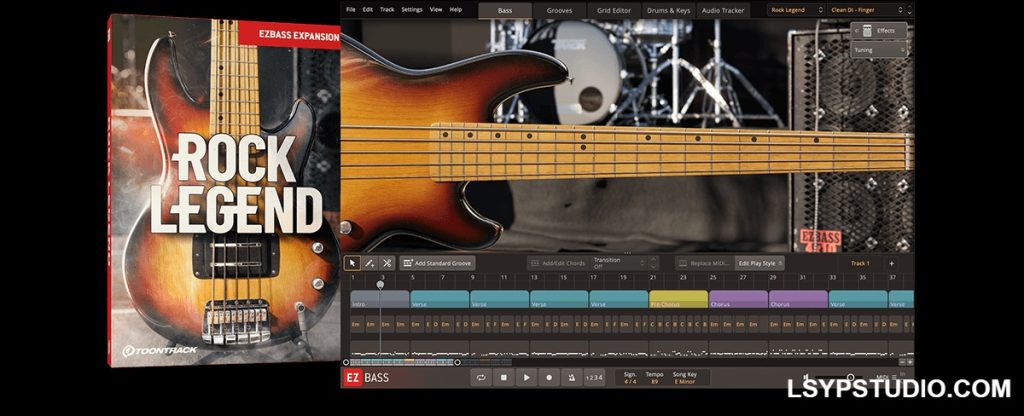1024x416 pixels.
Task: Open the Help menu
Action: pyautogui.click(x=456, y=10)
